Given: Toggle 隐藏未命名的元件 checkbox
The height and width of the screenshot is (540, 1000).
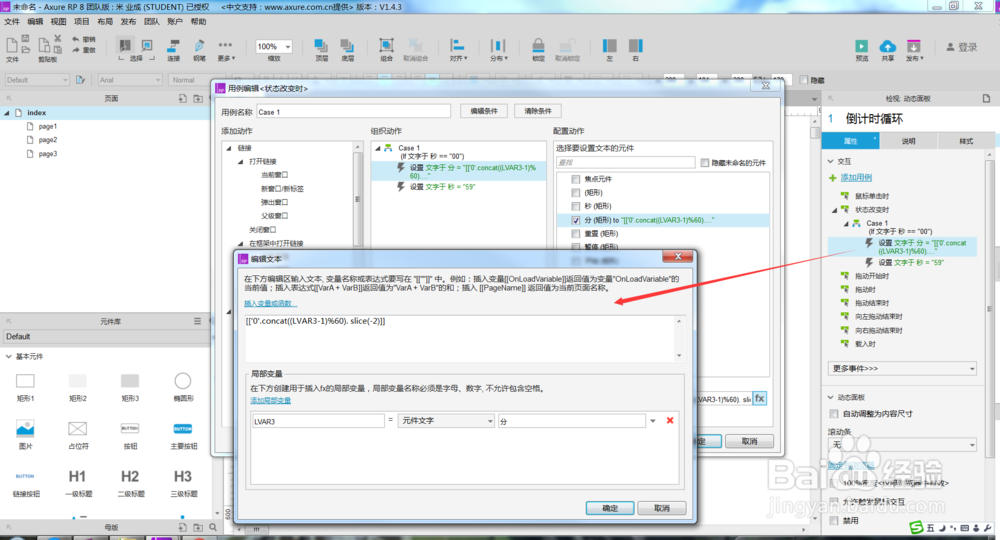Looking at the screenshot, I should click(x=705, y=163).
